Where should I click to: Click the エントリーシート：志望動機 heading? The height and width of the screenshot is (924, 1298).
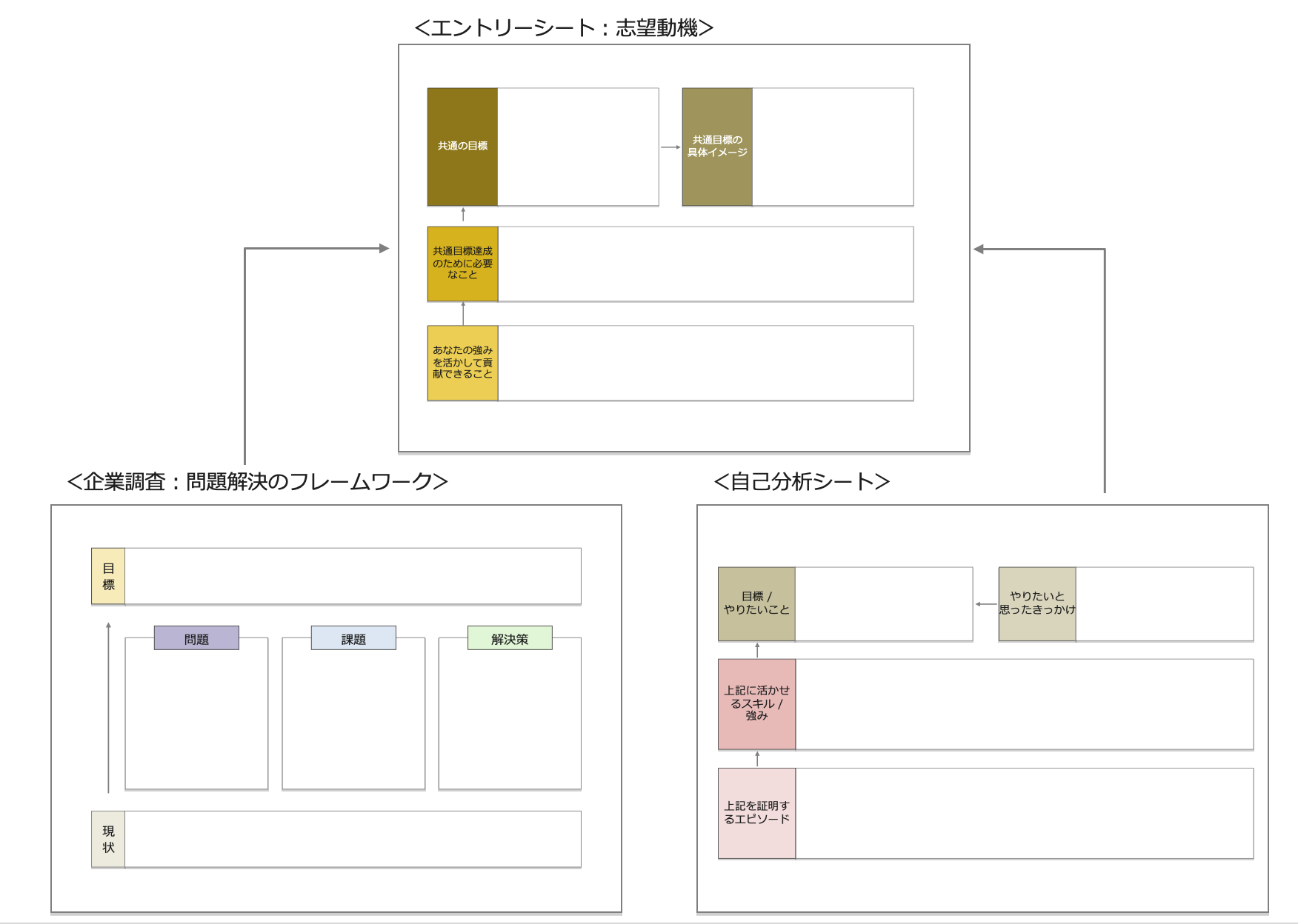pyautogui.click(x=563, y=27)
